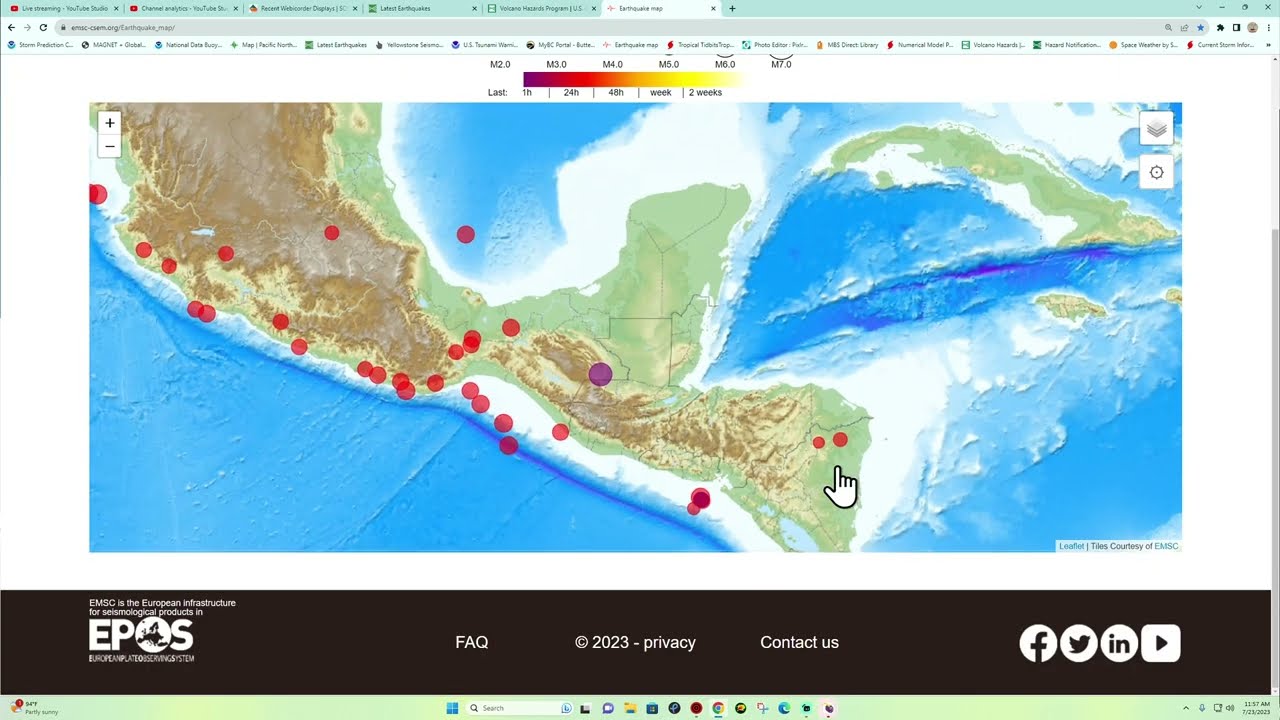Open EMSC LinkedIn page icon

coord(1120,643)
